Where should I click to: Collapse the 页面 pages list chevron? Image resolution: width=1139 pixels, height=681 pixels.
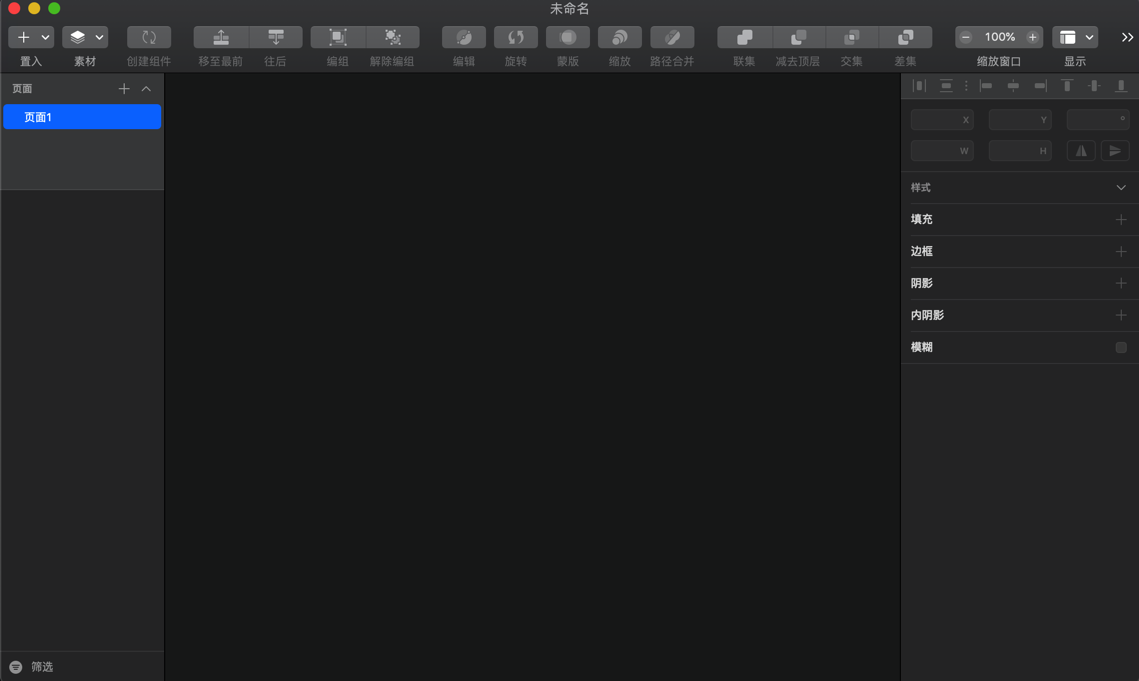(146, 89)
